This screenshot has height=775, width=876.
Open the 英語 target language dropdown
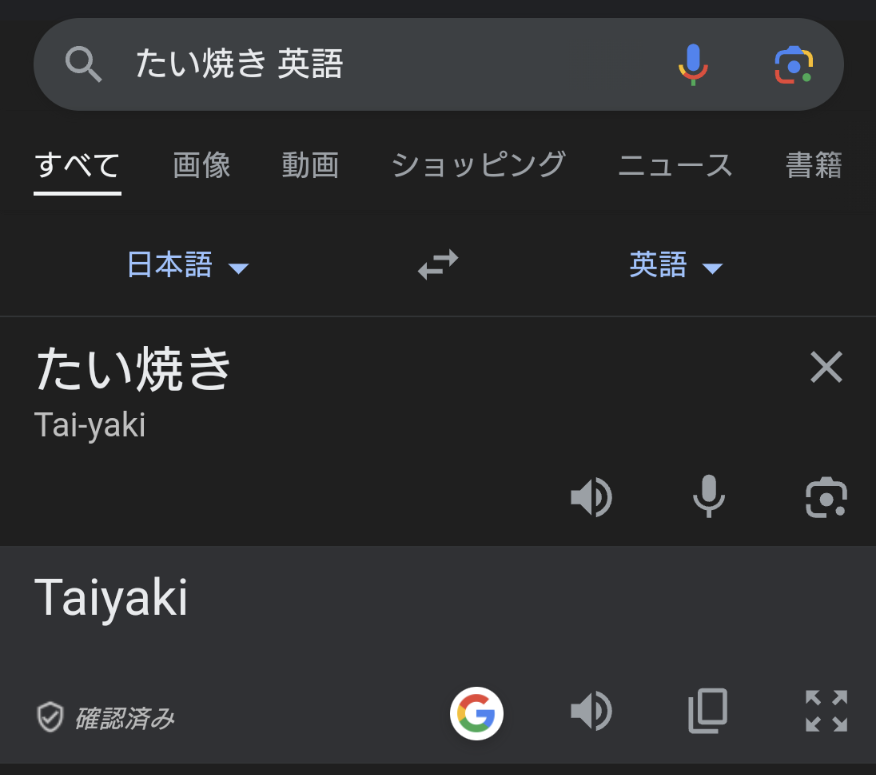675,265
